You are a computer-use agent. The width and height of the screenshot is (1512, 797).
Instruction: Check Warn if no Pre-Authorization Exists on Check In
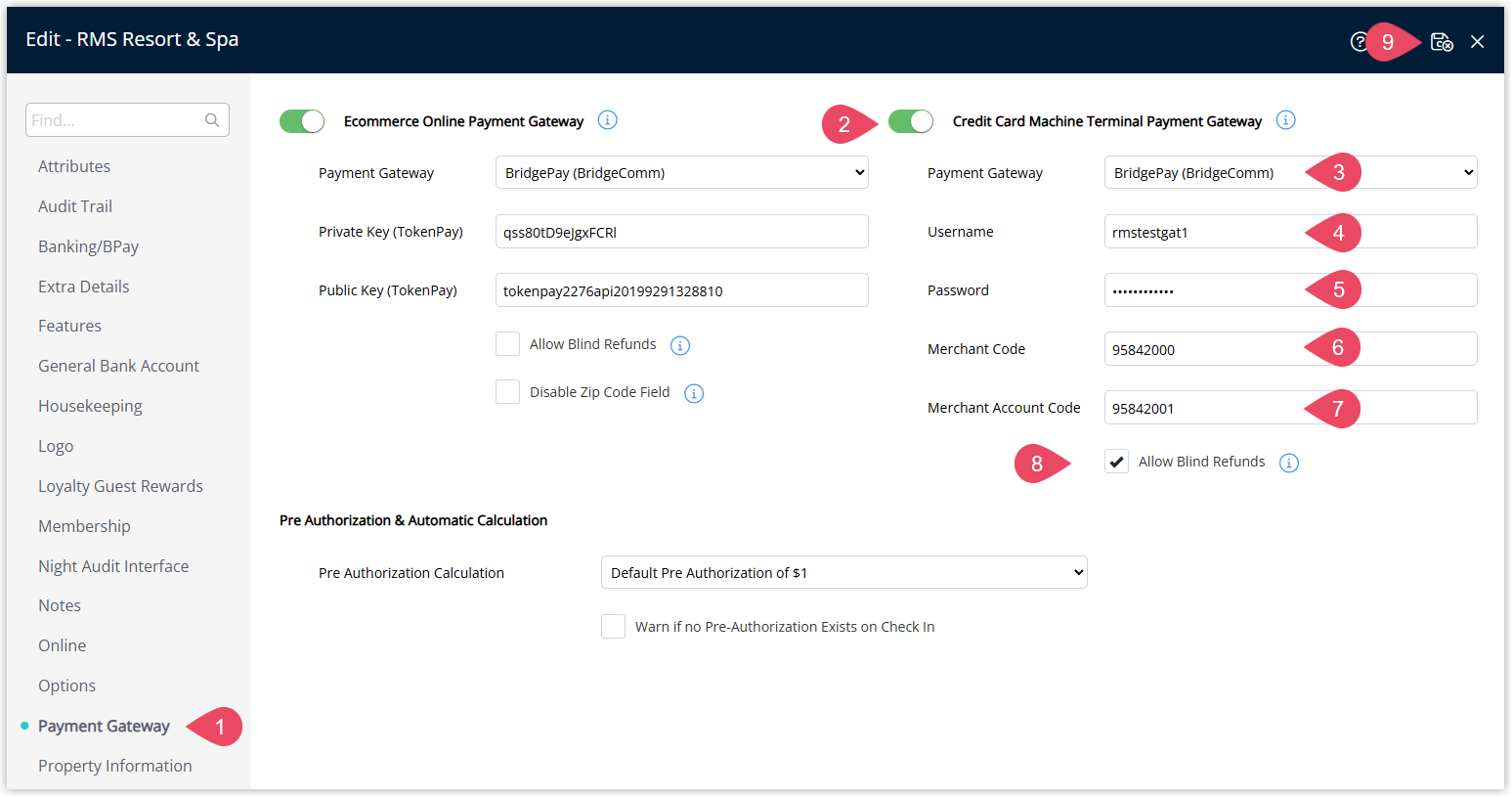pos(613,627)
